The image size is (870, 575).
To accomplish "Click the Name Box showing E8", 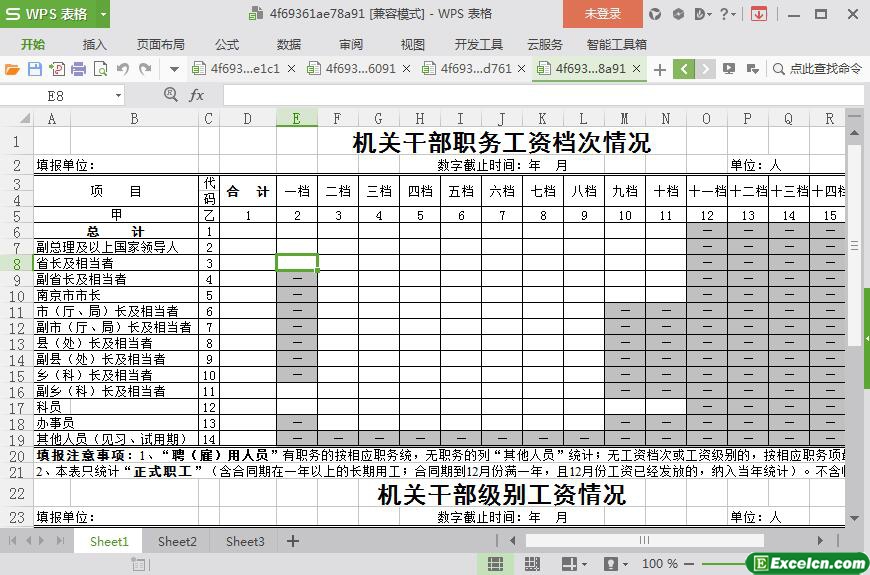I will (55, 96).
